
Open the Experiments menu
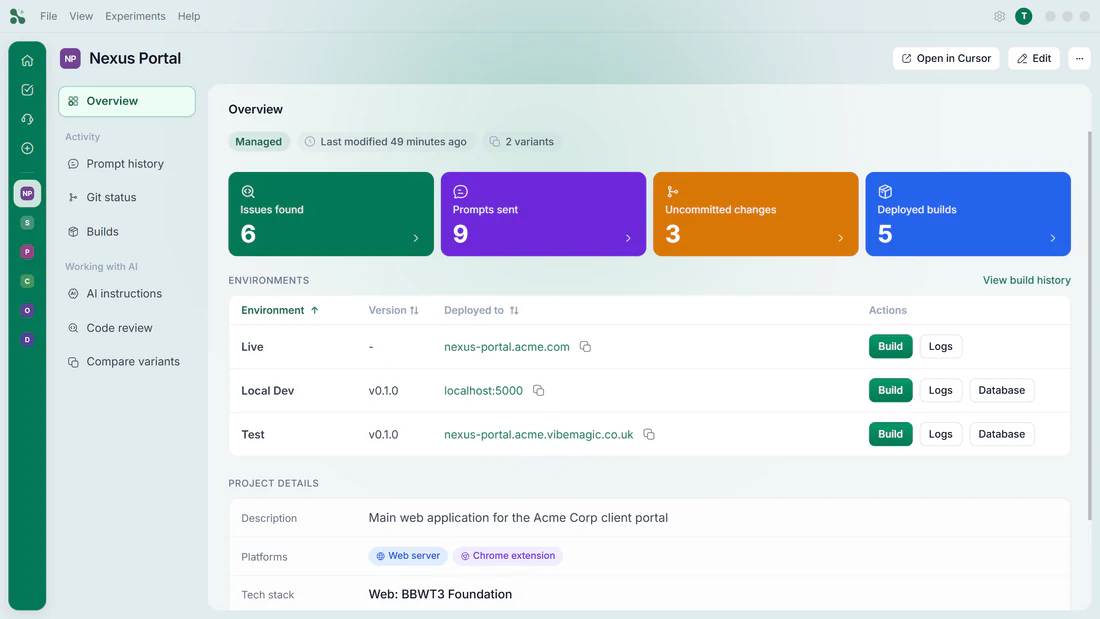135,16
